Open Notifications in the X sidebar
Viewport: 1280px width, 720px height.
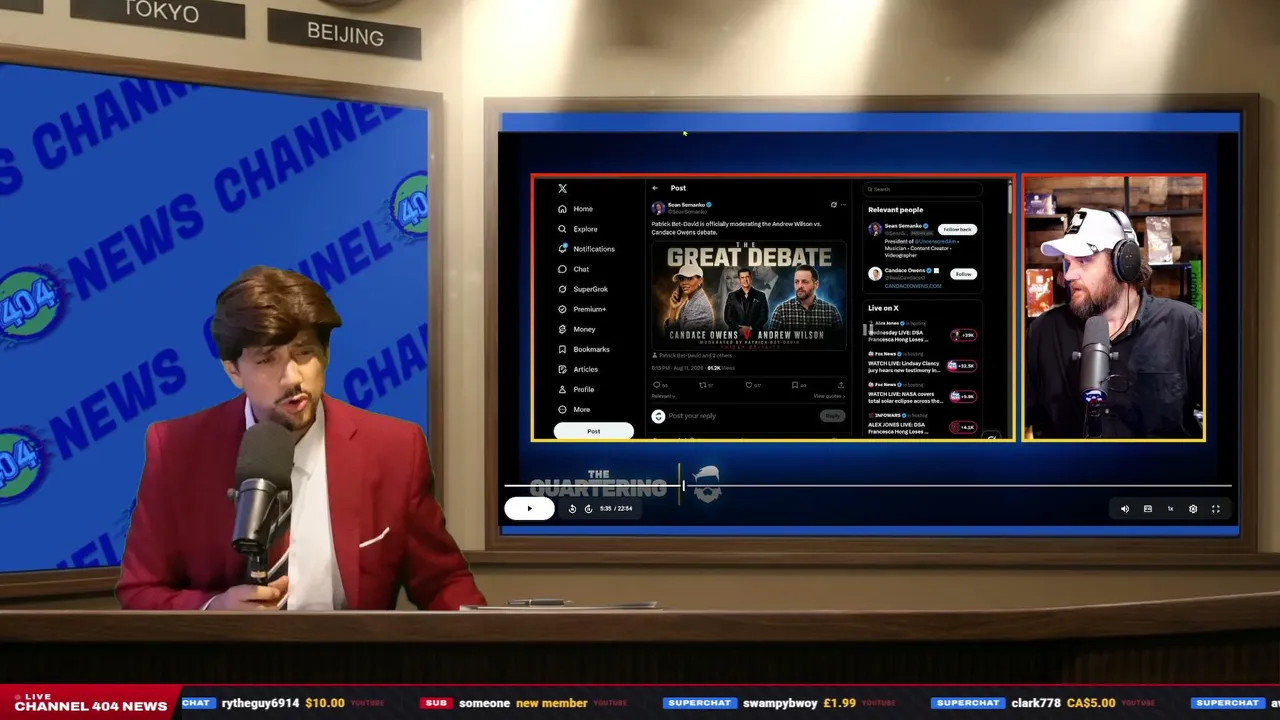(x=594, y=249)
